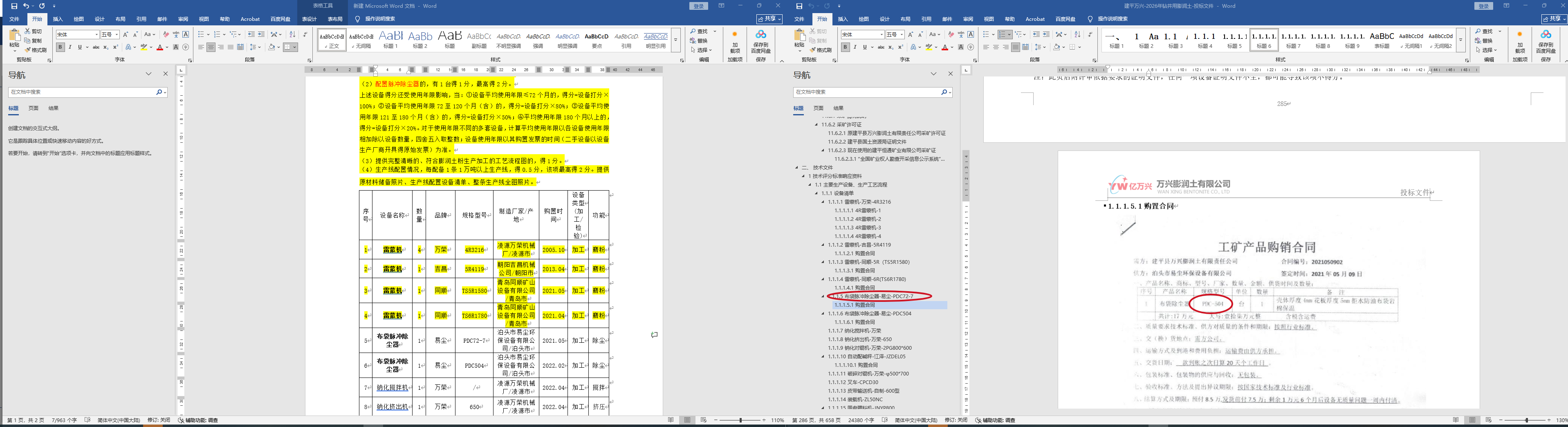
Task: Open font size dropdown in left window
Action: (116, 35)
